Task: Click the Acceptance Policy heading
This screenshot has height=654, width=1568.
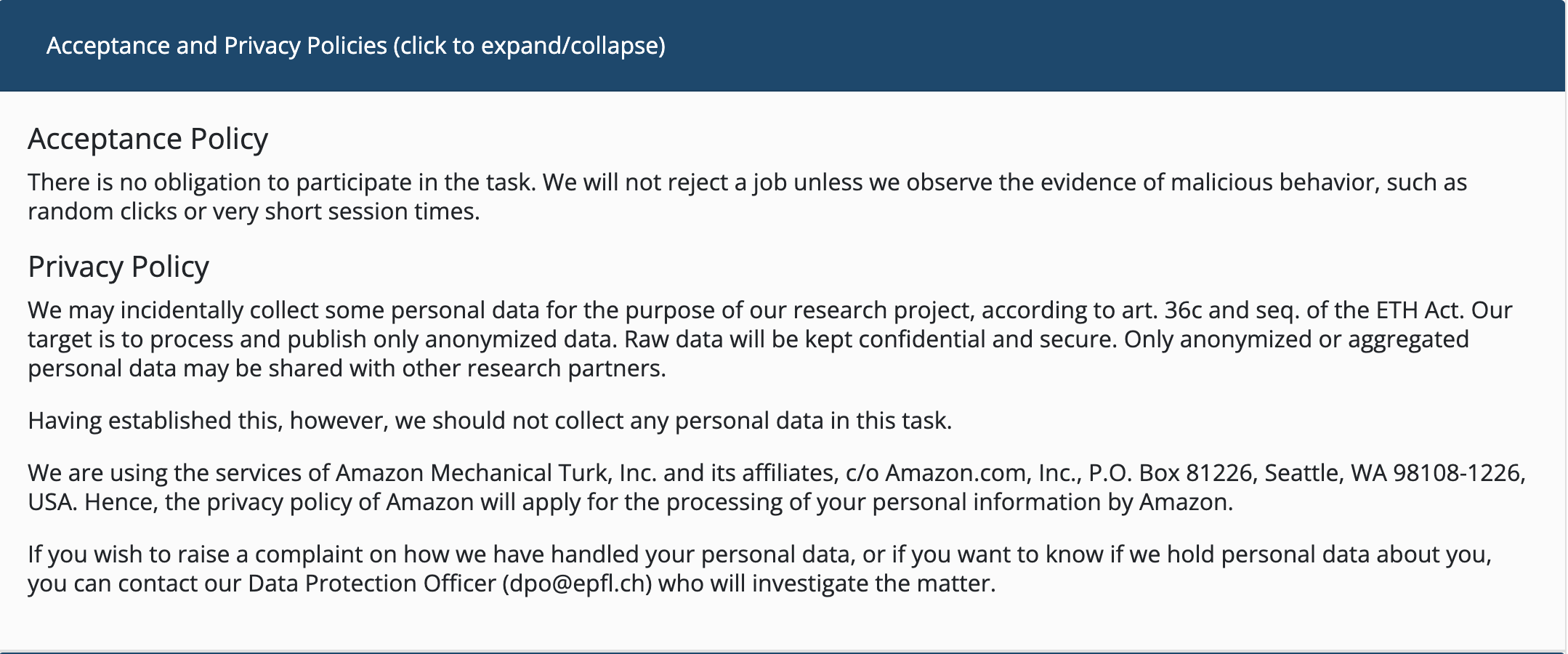Action: 148,139
